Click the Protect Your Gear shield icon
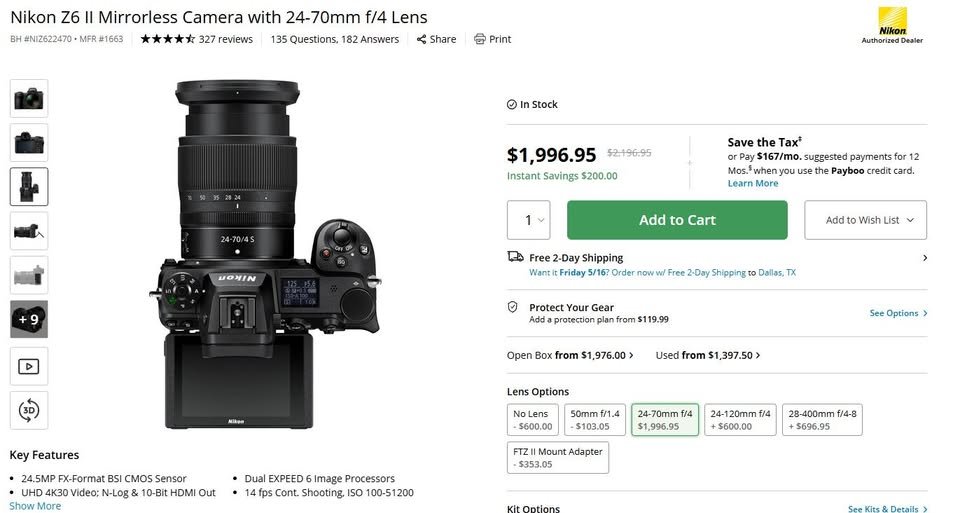The height and width of the screenshot is (513, 960). coord(513,307)
